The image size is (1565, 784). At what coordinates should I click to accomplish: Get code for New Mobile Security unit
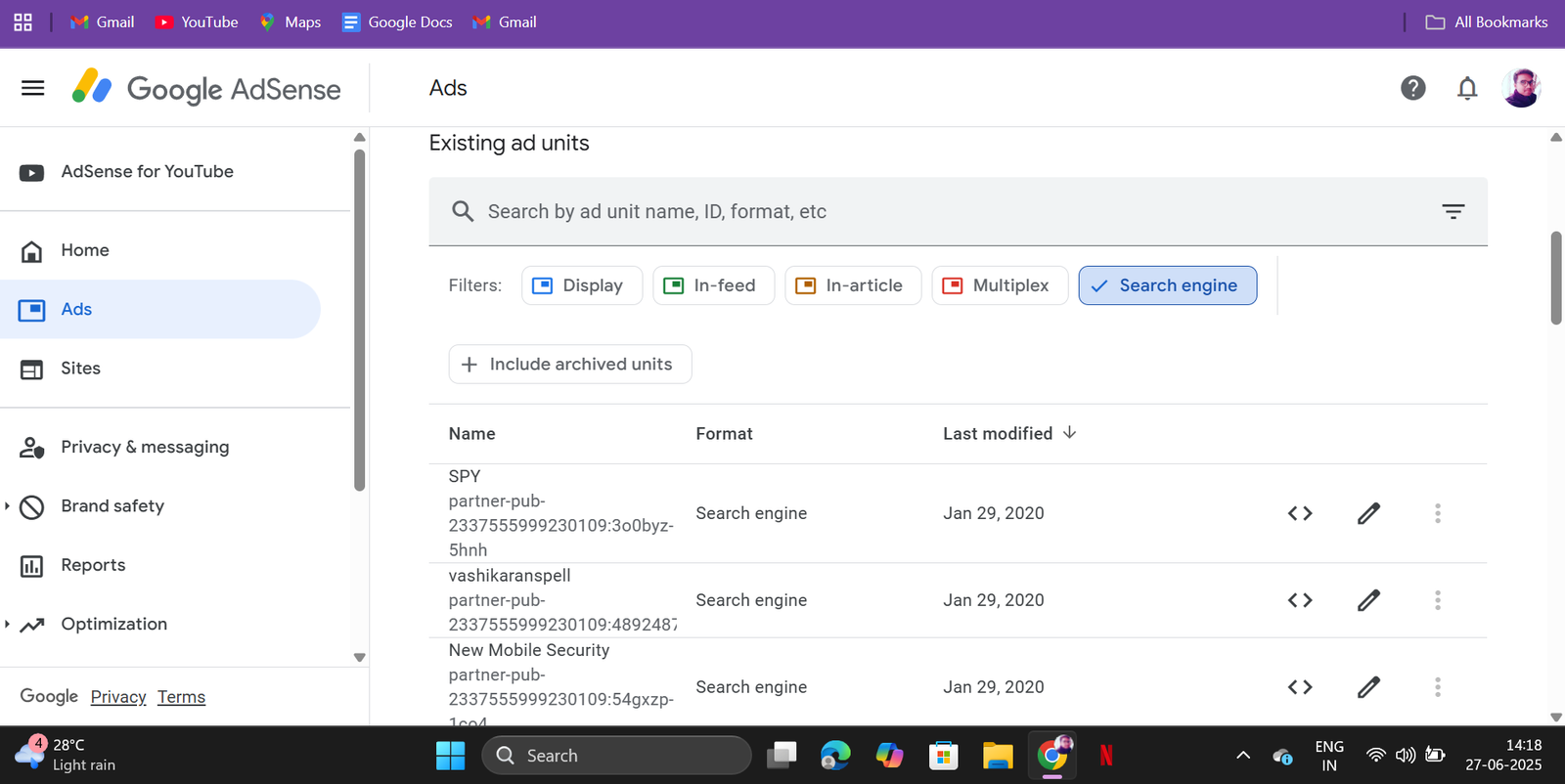1300,687
